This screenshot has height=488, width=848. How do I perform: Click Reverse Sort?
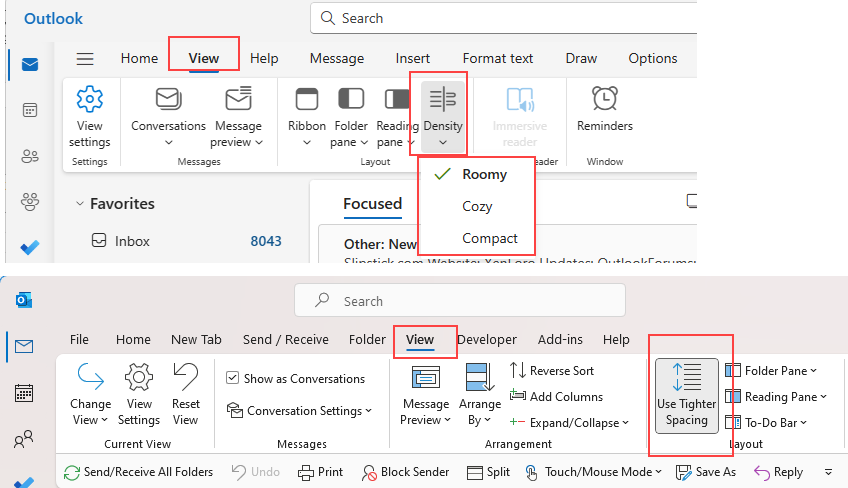click(552, 371)
